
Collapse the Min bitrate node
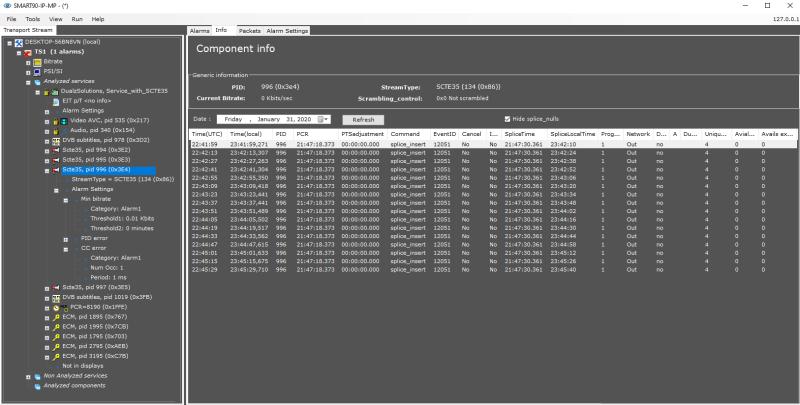point(66,200)
